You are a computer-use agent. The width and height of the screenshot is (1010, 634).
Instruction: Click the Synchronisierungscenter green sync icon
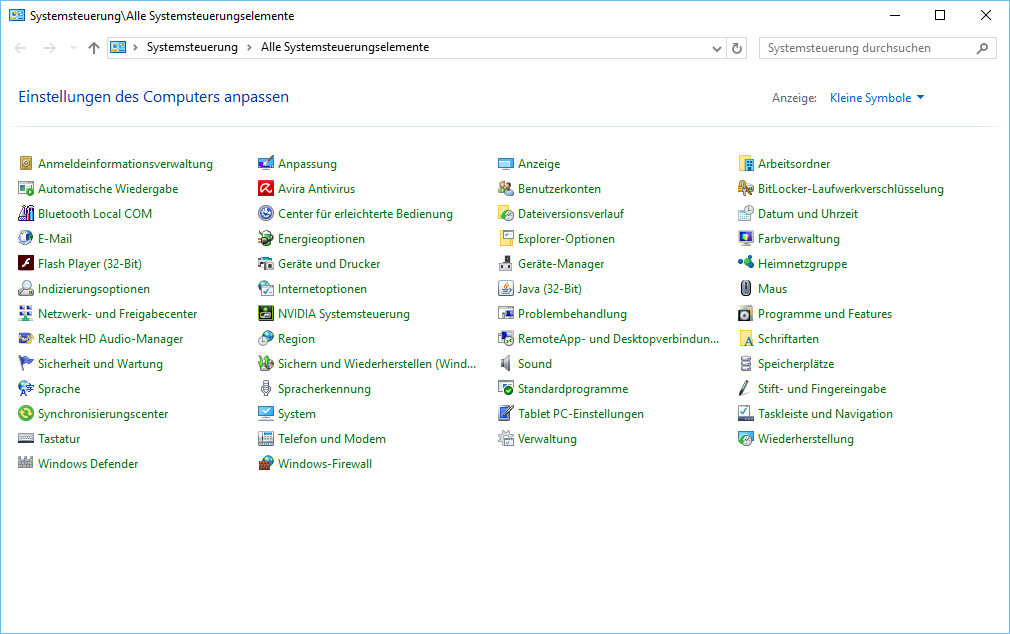[x=26, y=414]
